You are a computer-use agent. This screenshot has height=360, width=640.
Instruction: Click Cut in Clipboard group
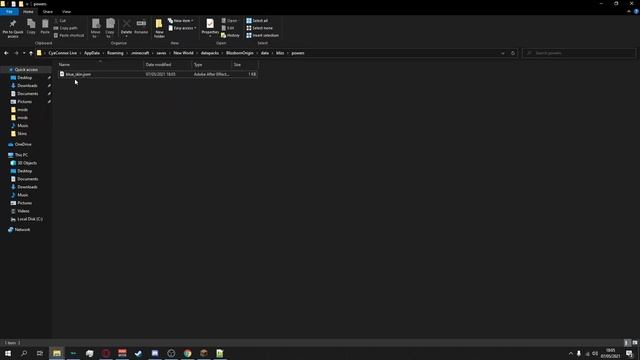pyautogui.click(x=60, y=20)
